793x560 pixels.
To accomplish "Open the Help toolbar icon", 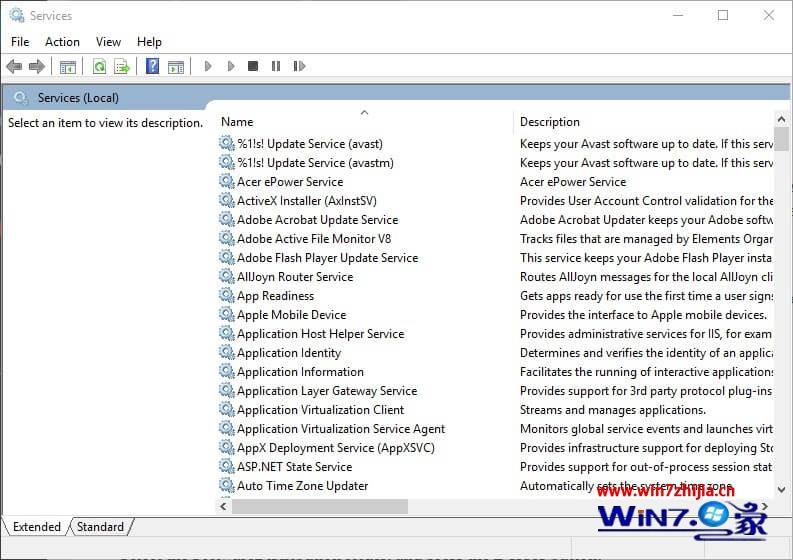I will click(x=152, y=66).
